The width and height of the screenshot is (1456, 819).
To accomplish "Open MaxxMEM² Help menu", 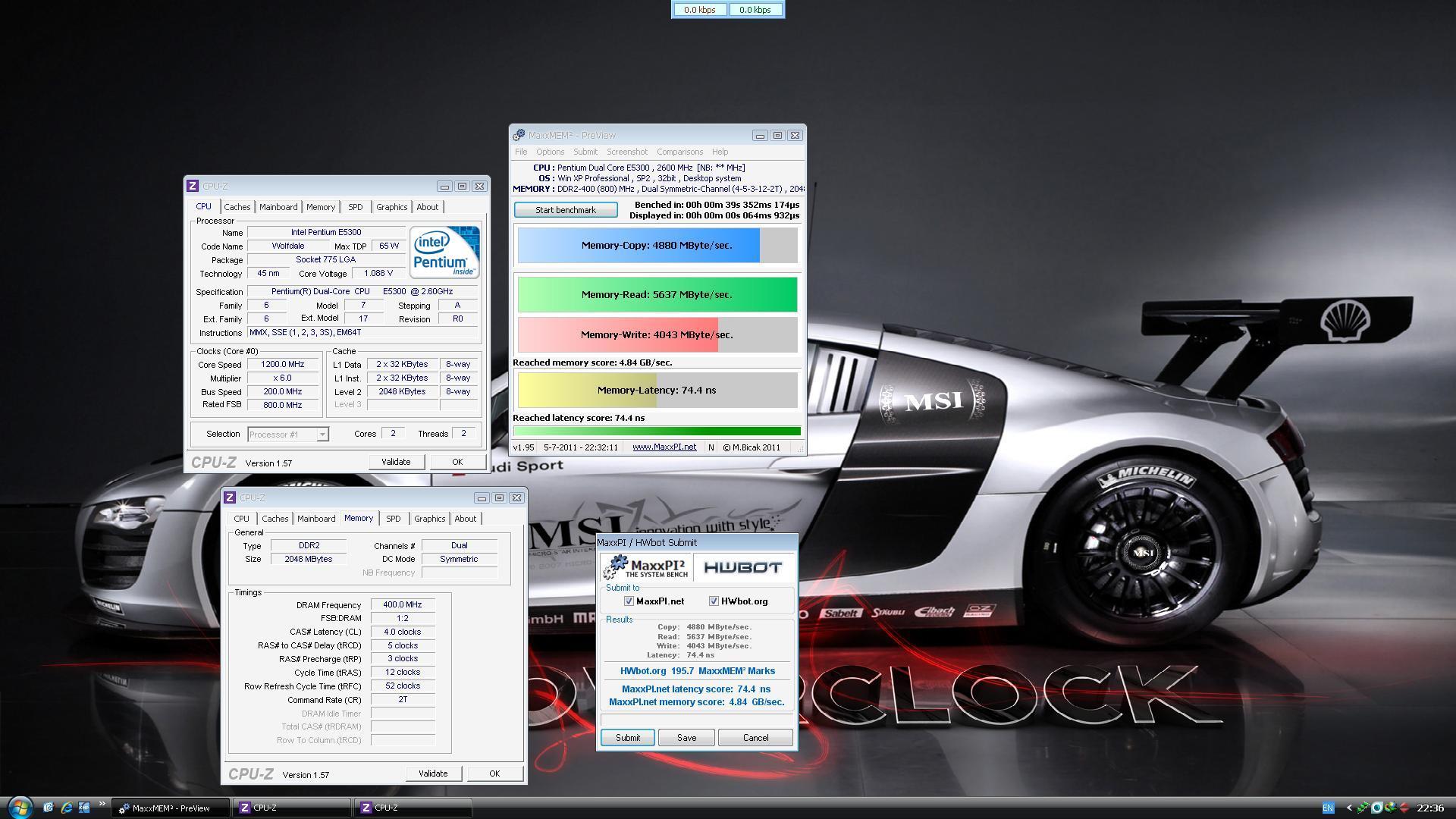I will [x=720, y=152].
